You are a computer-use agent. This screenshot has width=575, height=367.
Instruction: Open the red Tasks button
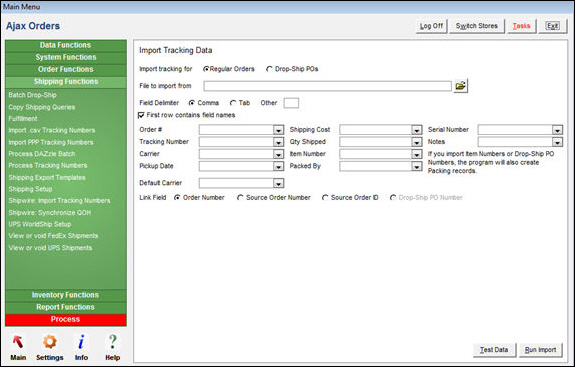pyautogui.click(x=521, y=26)
